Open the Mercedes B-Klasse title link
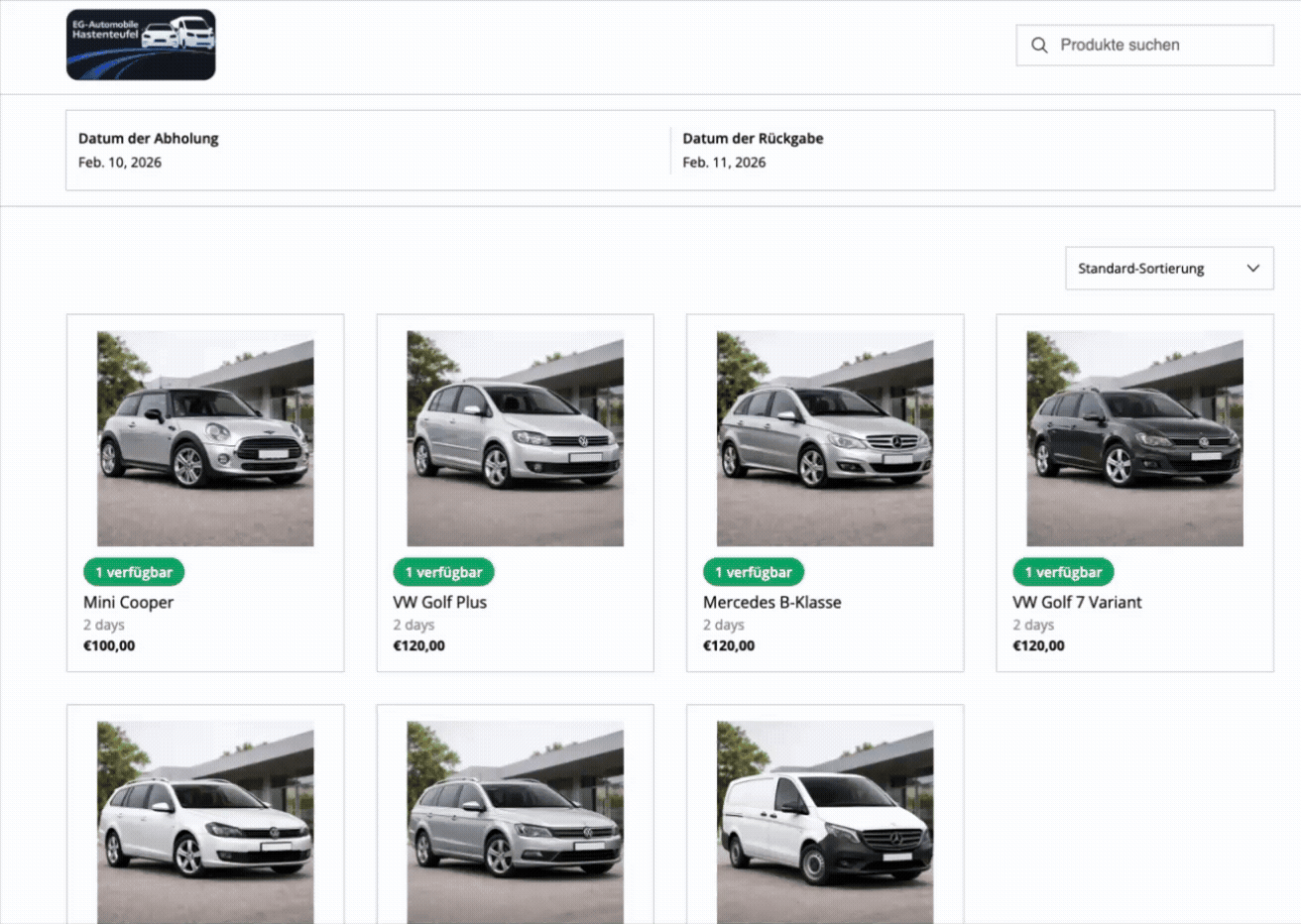This screenshot has height=924, width=1301. pos(771,602)
